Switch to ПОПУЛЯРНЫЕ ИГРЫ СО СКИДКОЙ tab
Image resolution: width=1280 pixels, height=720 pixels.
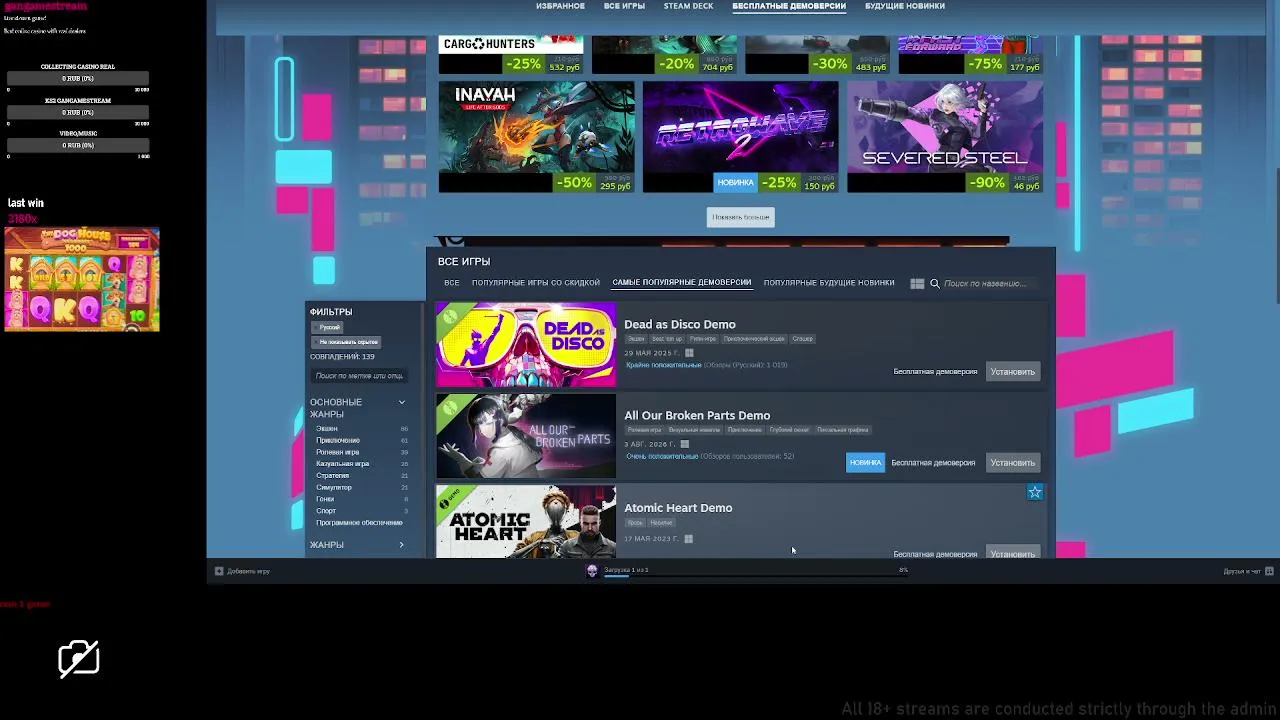pyautogui.click(x=536, y=283)
